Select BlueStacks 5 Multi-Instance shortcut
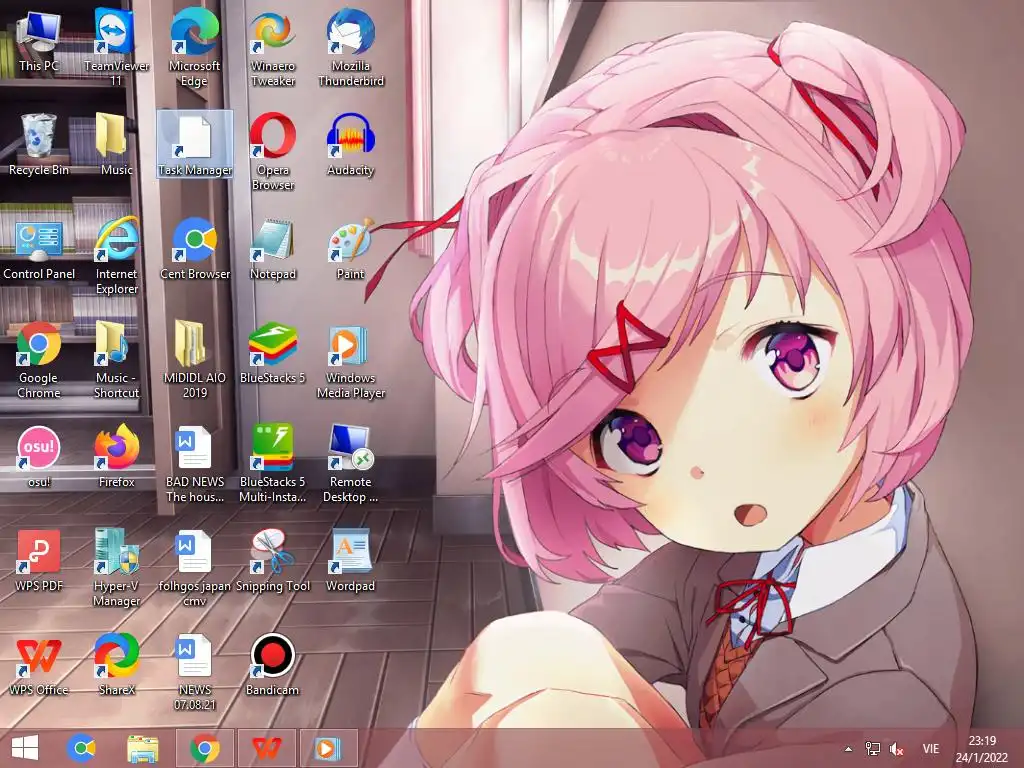The width and height of the screenshot is (1024, 768). click(273, 464)
